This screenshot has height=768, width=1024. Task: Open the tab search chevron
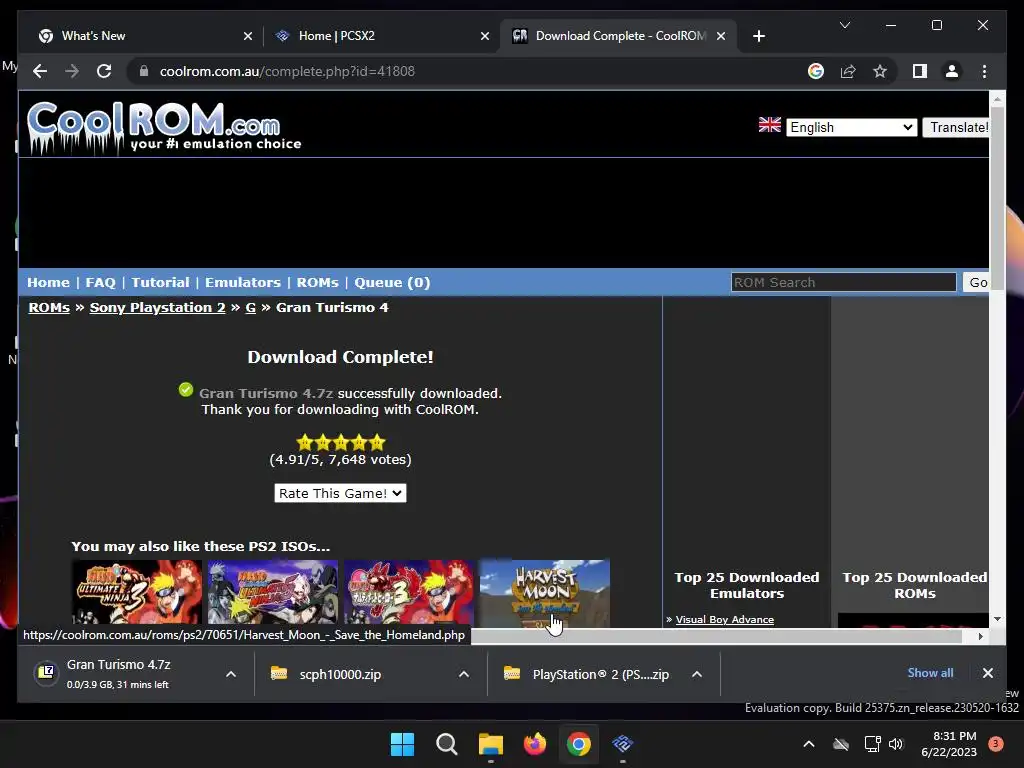(844, 25)
